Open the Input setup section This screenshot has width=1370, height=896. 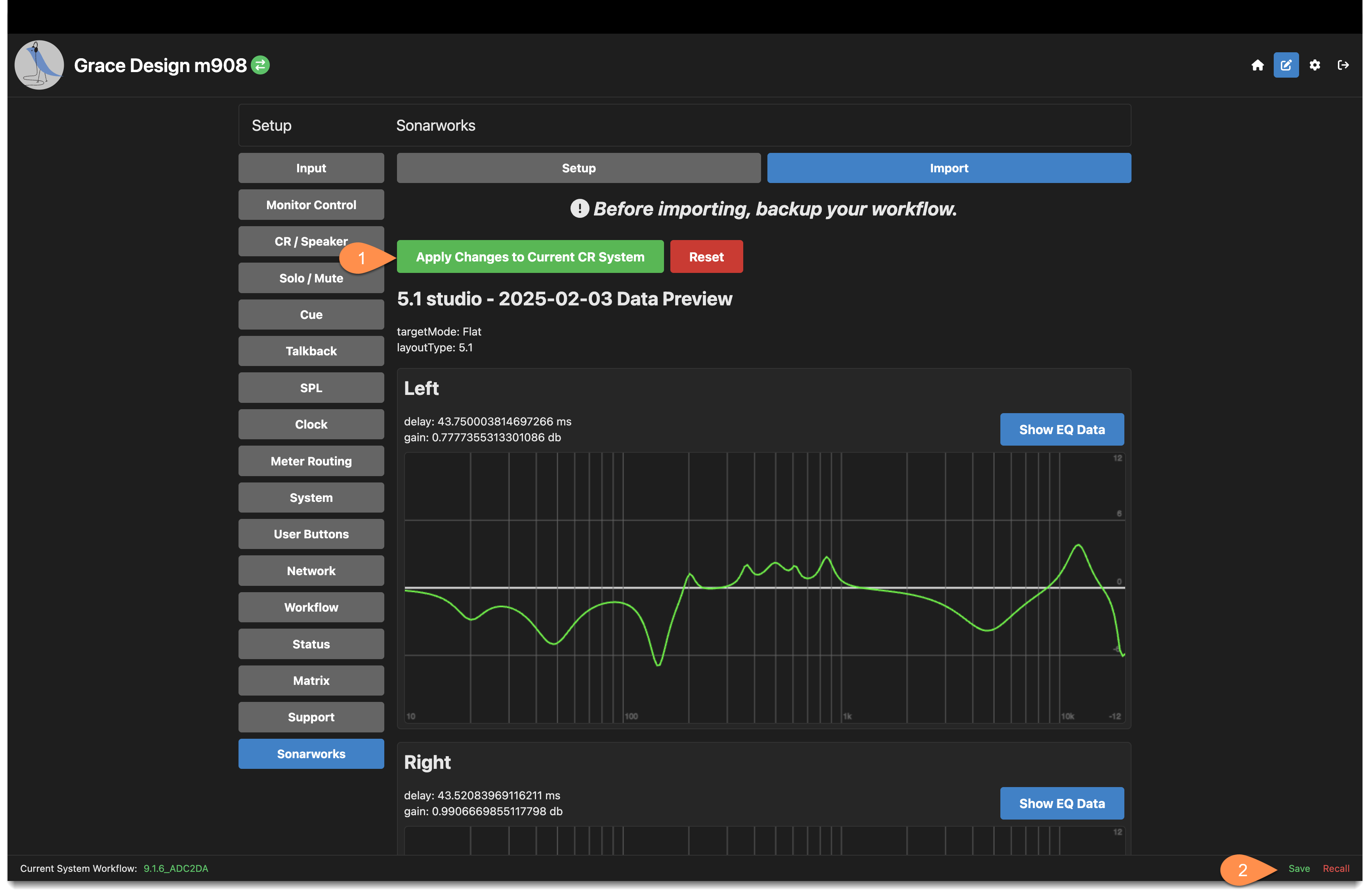pyautogui.click(x=311, y=168)
